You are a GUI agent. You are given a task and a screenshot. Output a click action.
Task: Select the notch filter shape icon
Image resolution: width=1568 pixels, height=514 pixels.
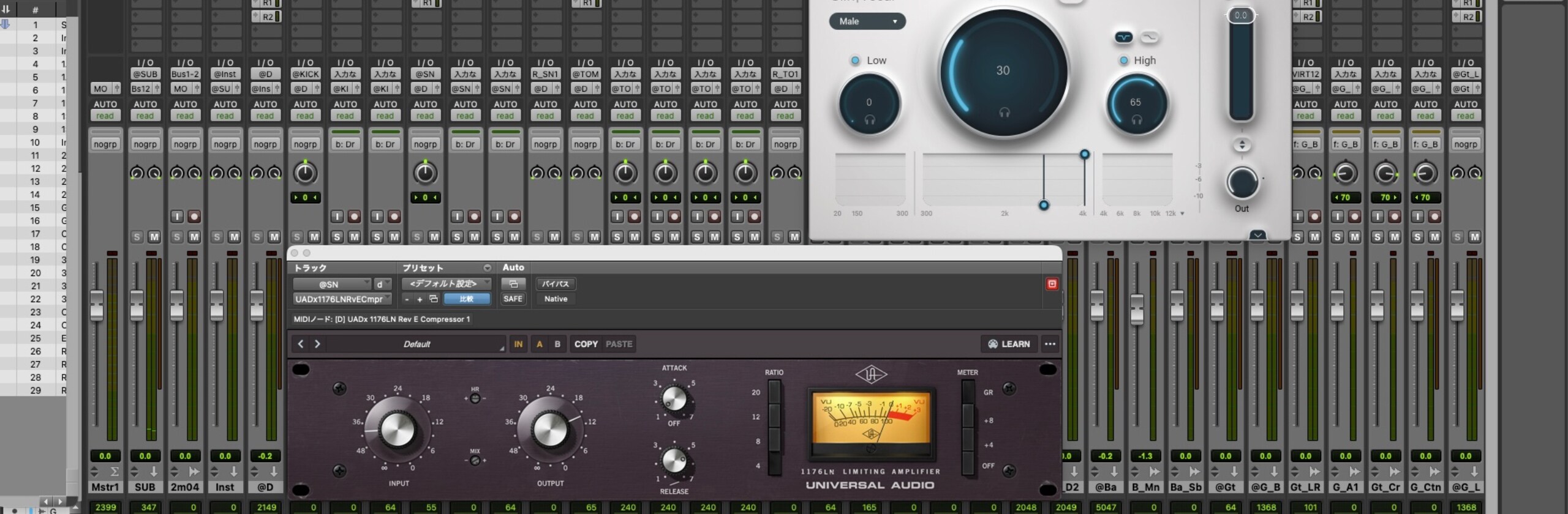tap(1124, 37)
